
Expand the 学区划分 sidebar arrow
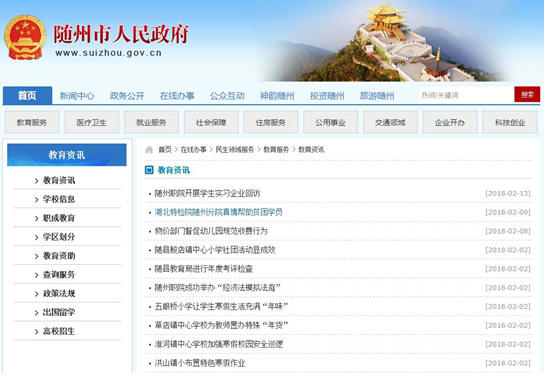pos(36,237)
